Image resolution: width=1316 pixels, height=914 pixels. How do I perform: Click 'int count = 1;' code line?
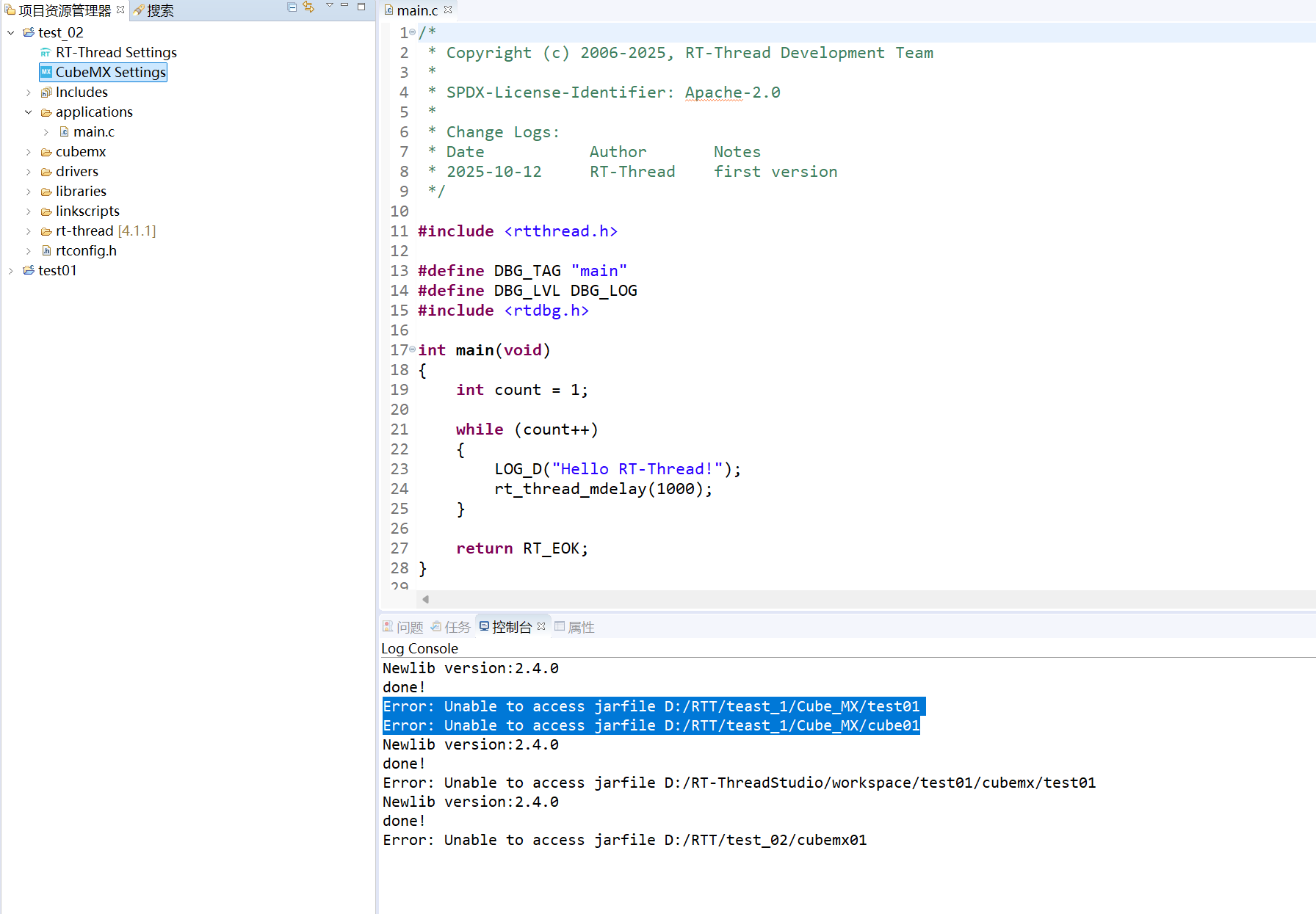[522, 390]
